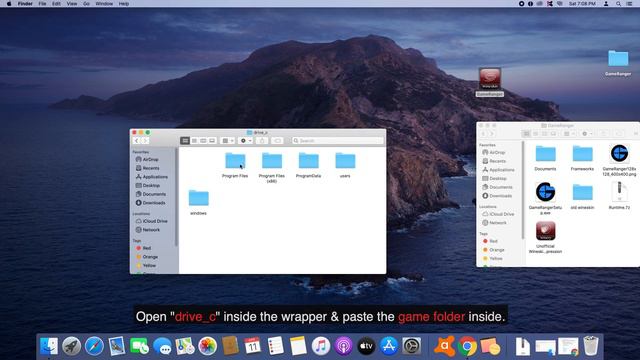Select iCloud Drive in drive_c sidebar
This screenshot has height=360, width=640.
coord(155,221)
